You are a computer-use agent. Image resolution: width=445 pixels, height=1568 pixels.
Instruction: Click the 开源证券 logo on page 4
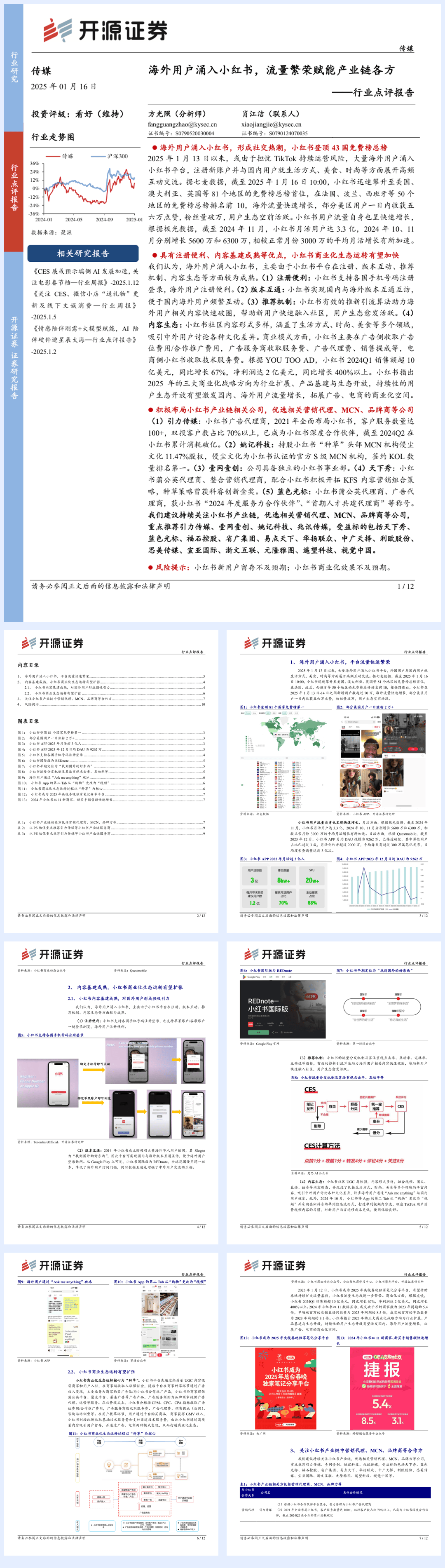pos(52,954)
